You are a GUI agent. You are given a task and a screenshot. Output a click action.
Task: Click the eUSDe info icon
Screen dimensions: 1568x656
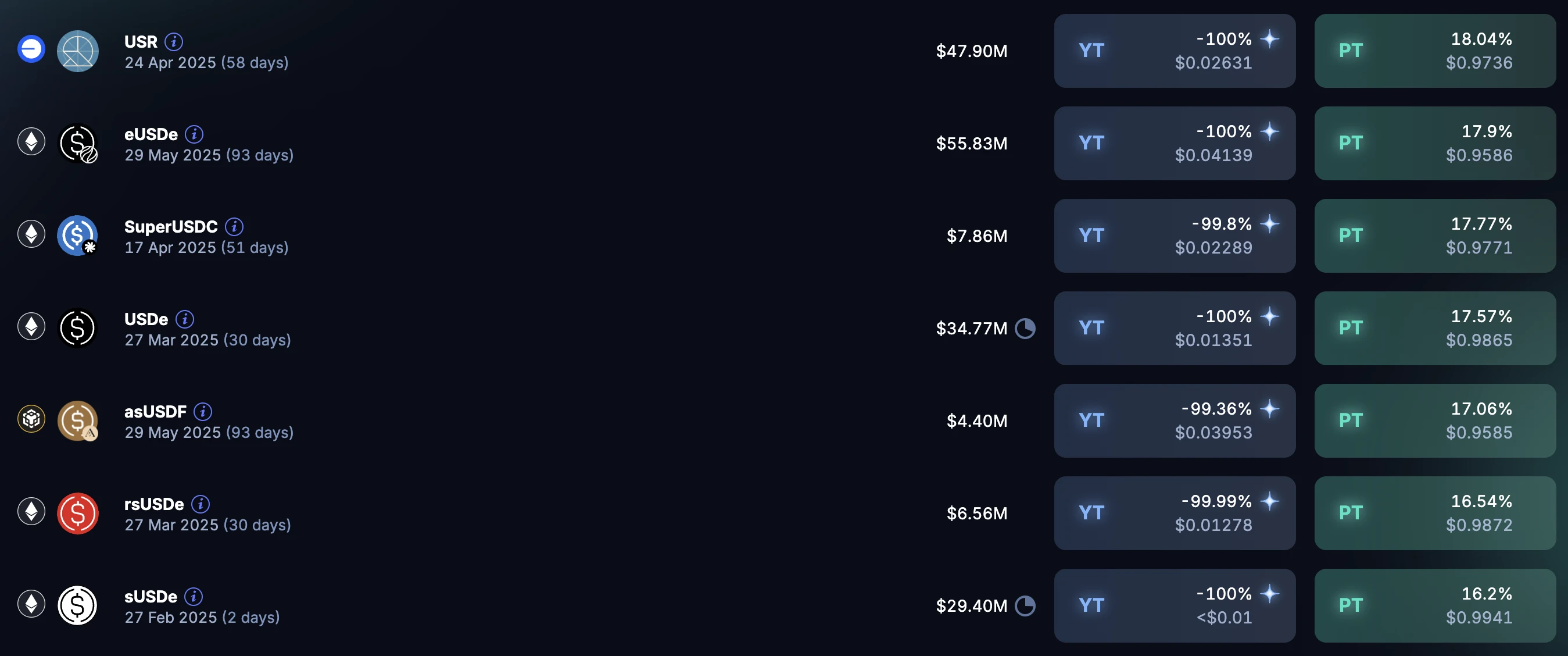click(x=194, y=134)
